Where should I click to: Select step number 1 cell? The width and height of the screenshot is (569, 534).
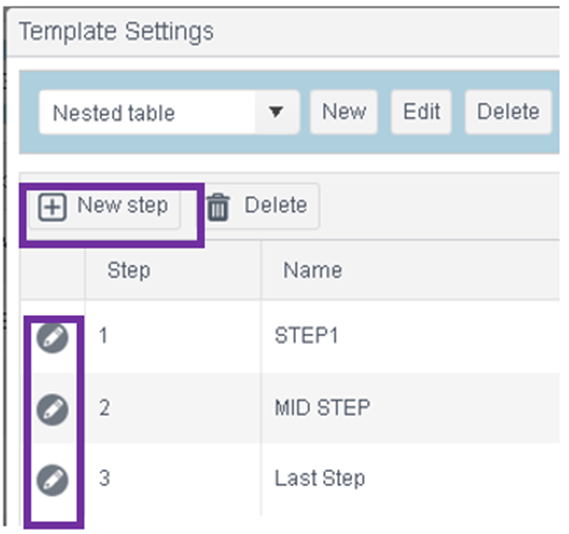pyautogui.click(x=173, y=336)
